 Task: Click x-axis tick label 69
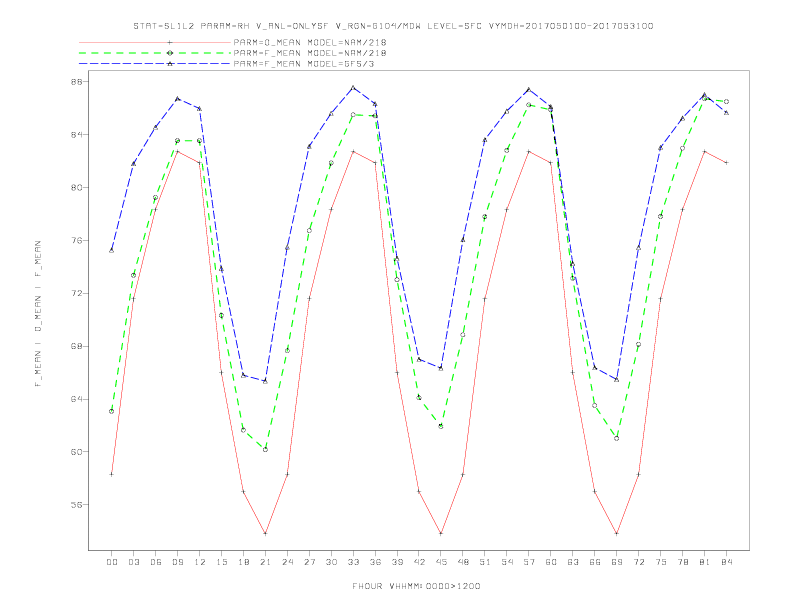(x=617, y=562)
